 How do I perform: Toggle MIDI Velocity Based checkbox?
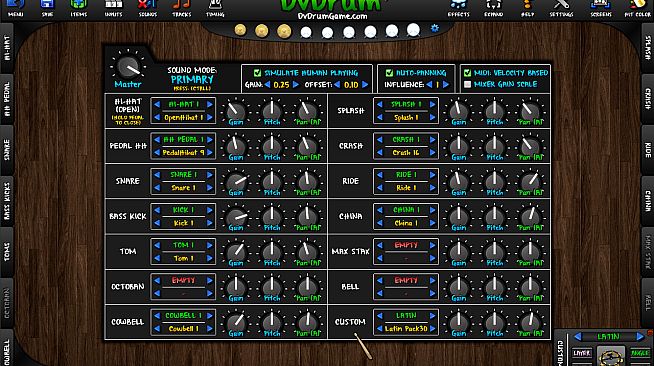pos(467,73)
